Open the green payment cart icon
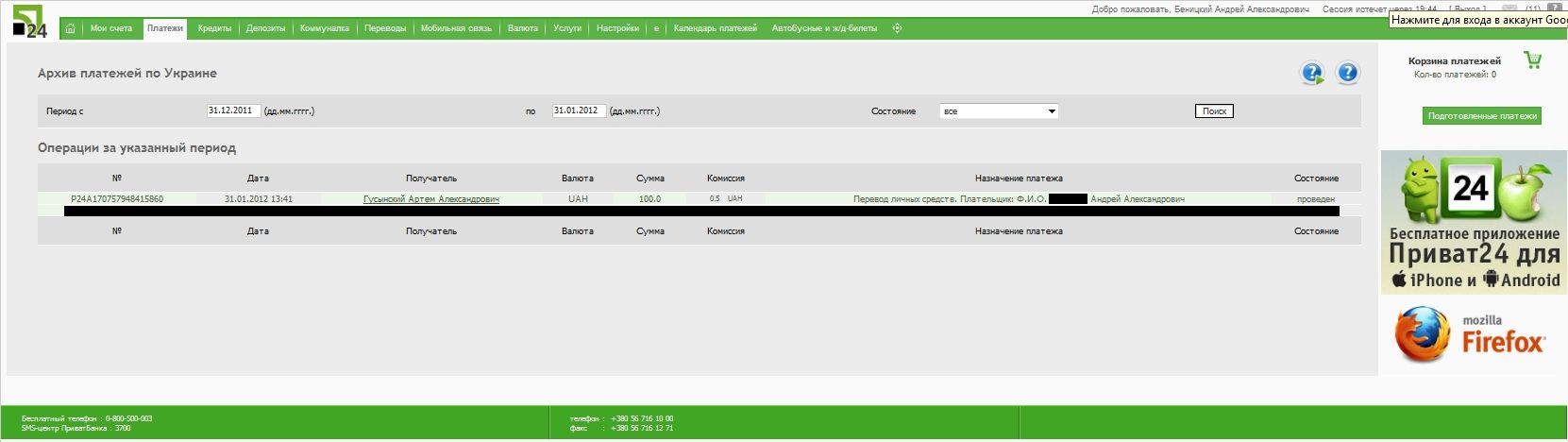Viewport: 1568px width, 442px height. (1533, 60)
